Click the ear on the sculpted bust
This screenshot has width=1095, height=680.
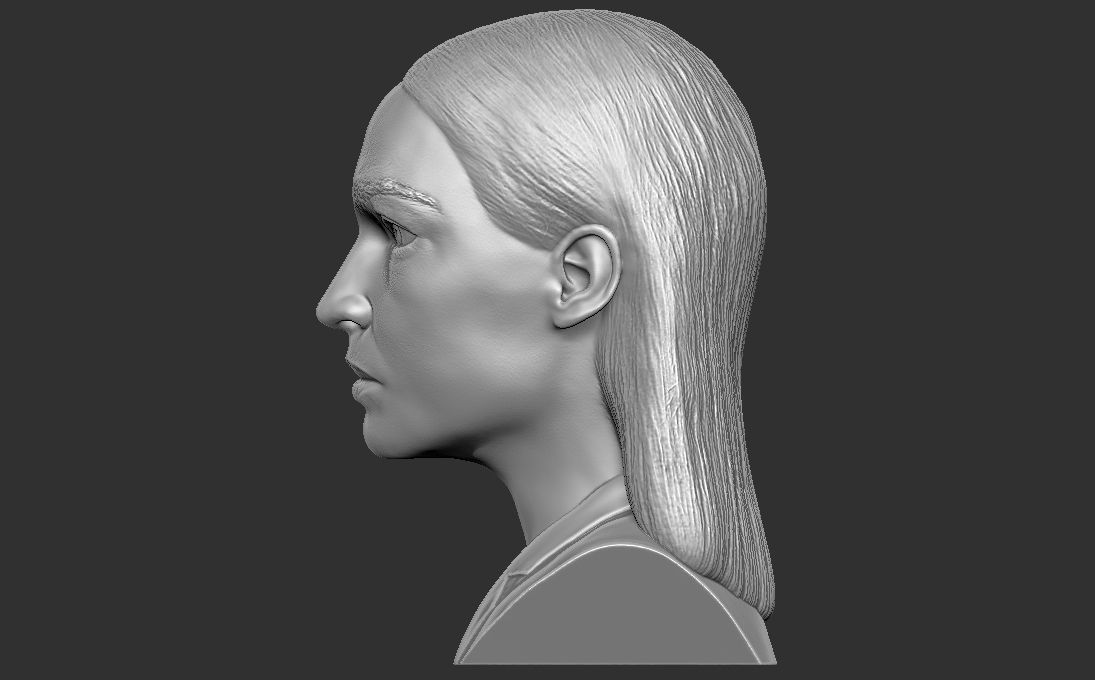[585, 276]
